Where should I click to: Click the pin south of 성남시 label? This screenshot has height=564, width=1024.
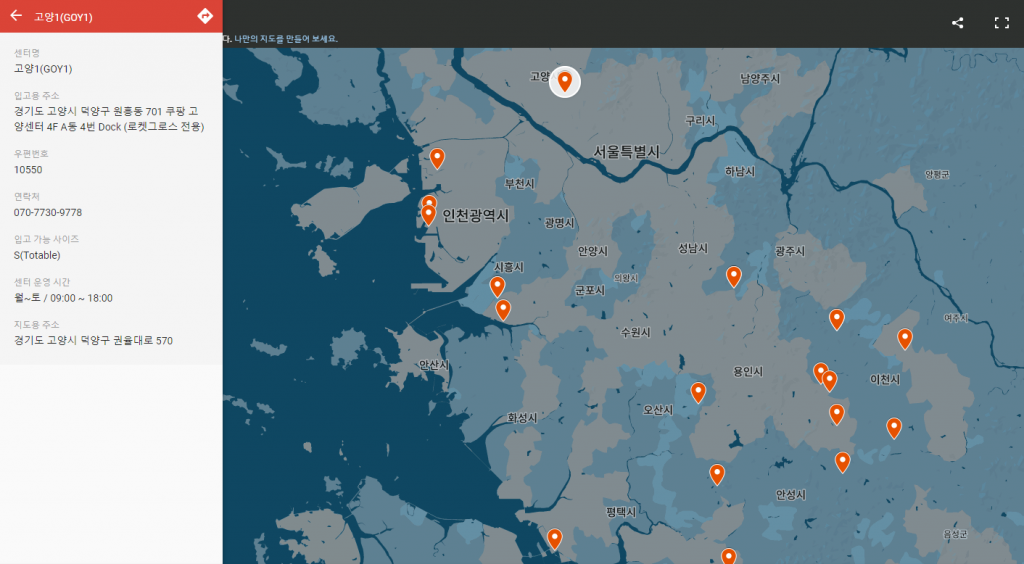coord(733,276)
